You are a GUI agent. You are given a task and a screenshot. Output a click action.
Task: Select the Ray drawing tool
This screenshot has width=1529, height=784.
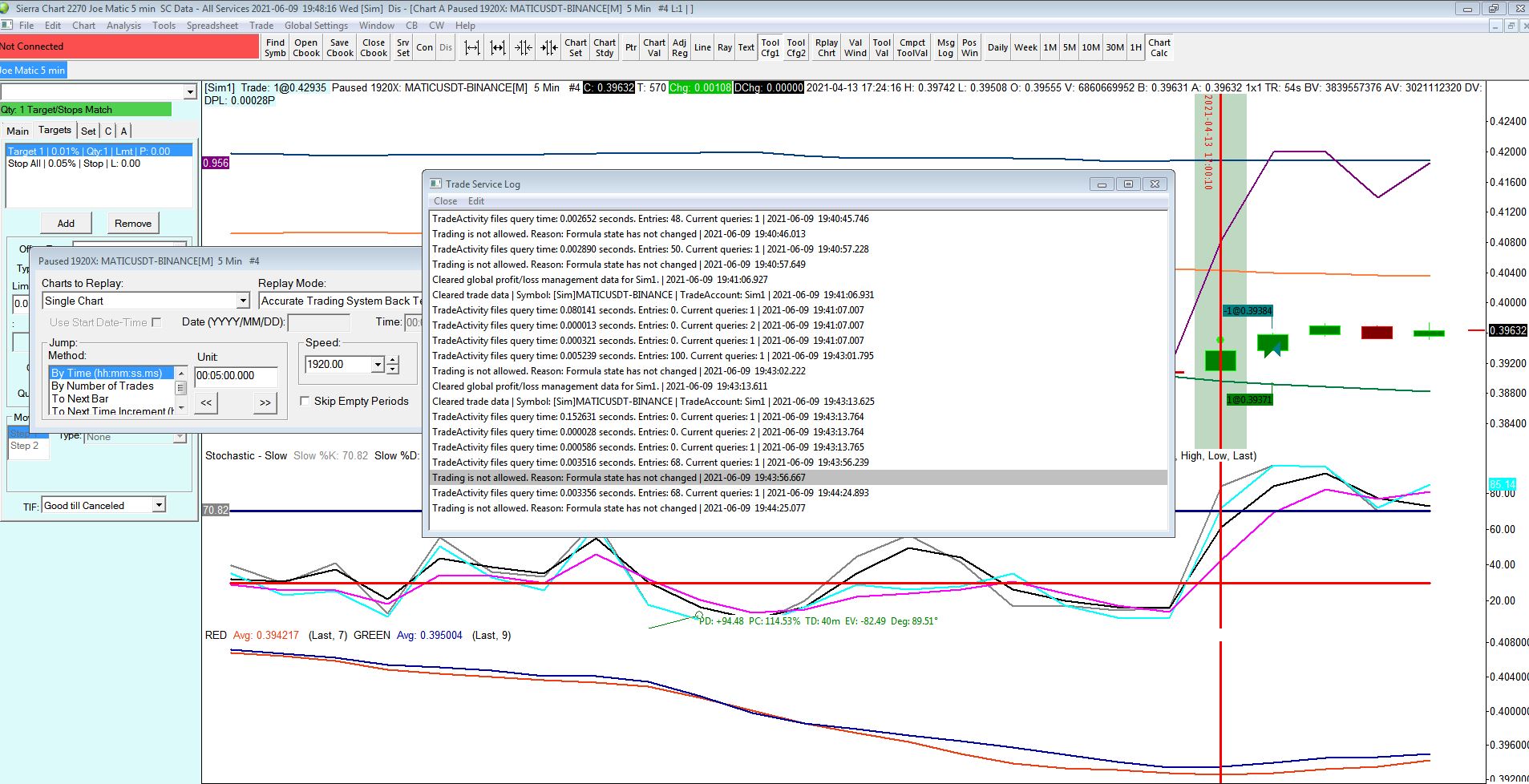click(725, 48)
